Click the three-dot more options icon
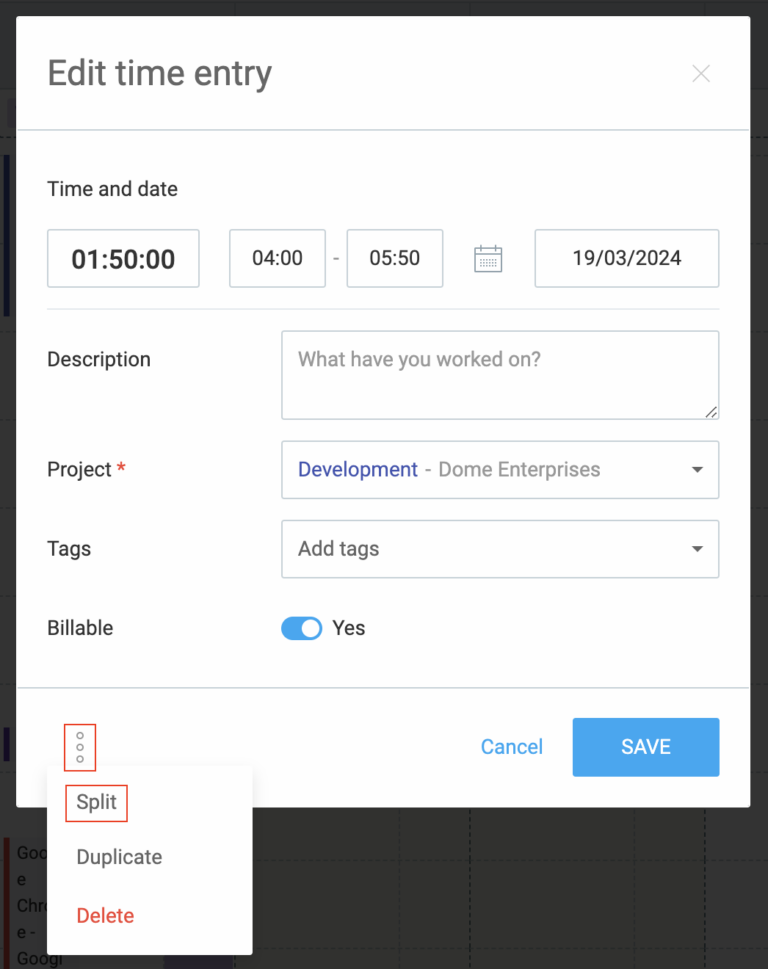This screenshot has width=768, height=969. tap(80, 747)
